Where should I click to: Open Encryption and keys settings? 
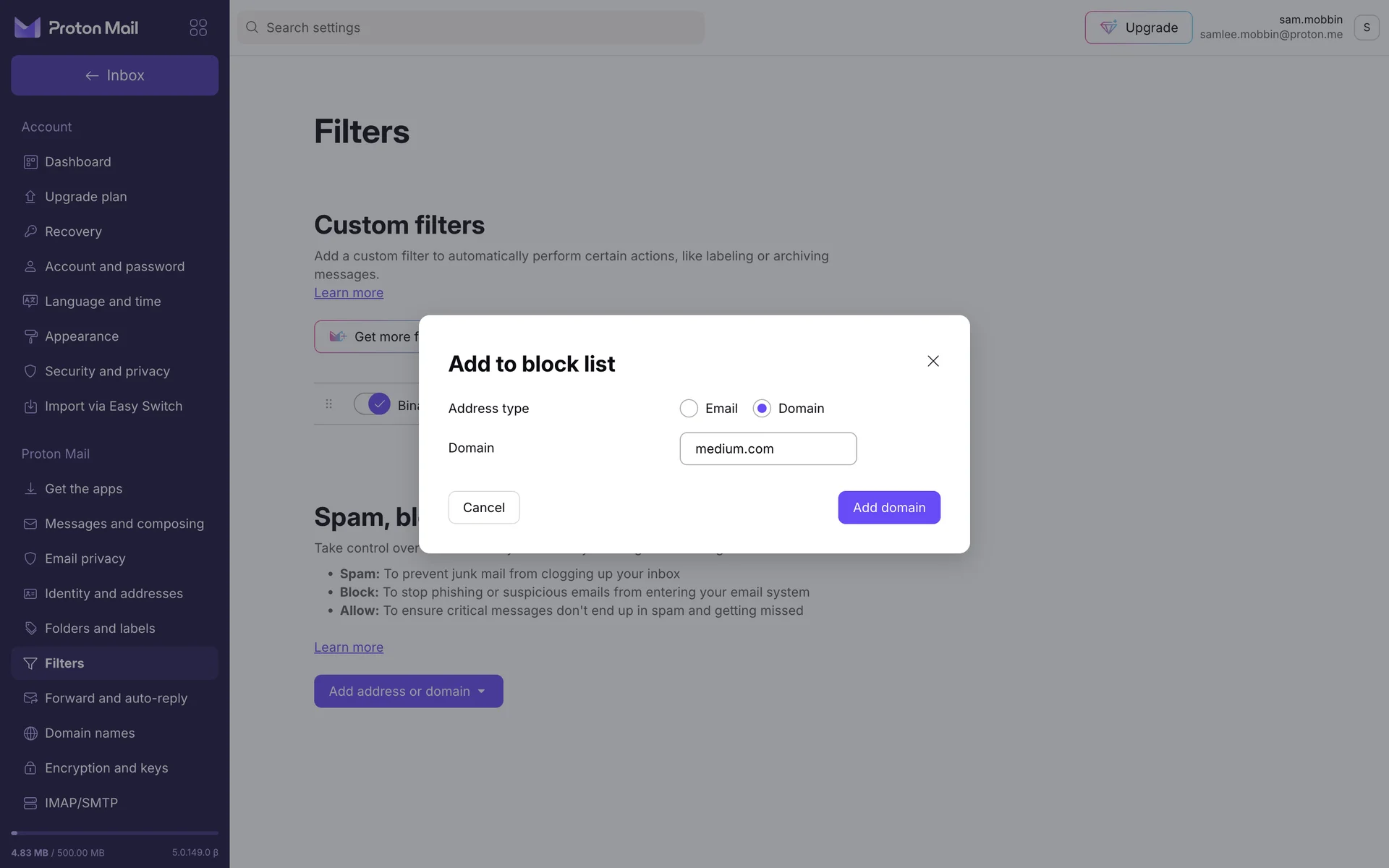click(x=106, y=768)
